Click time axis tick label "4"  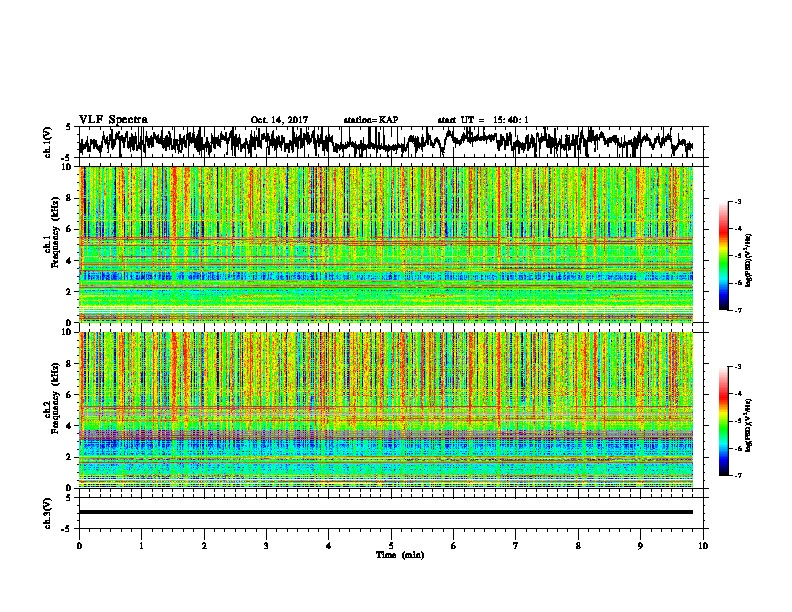pos(329,546)
